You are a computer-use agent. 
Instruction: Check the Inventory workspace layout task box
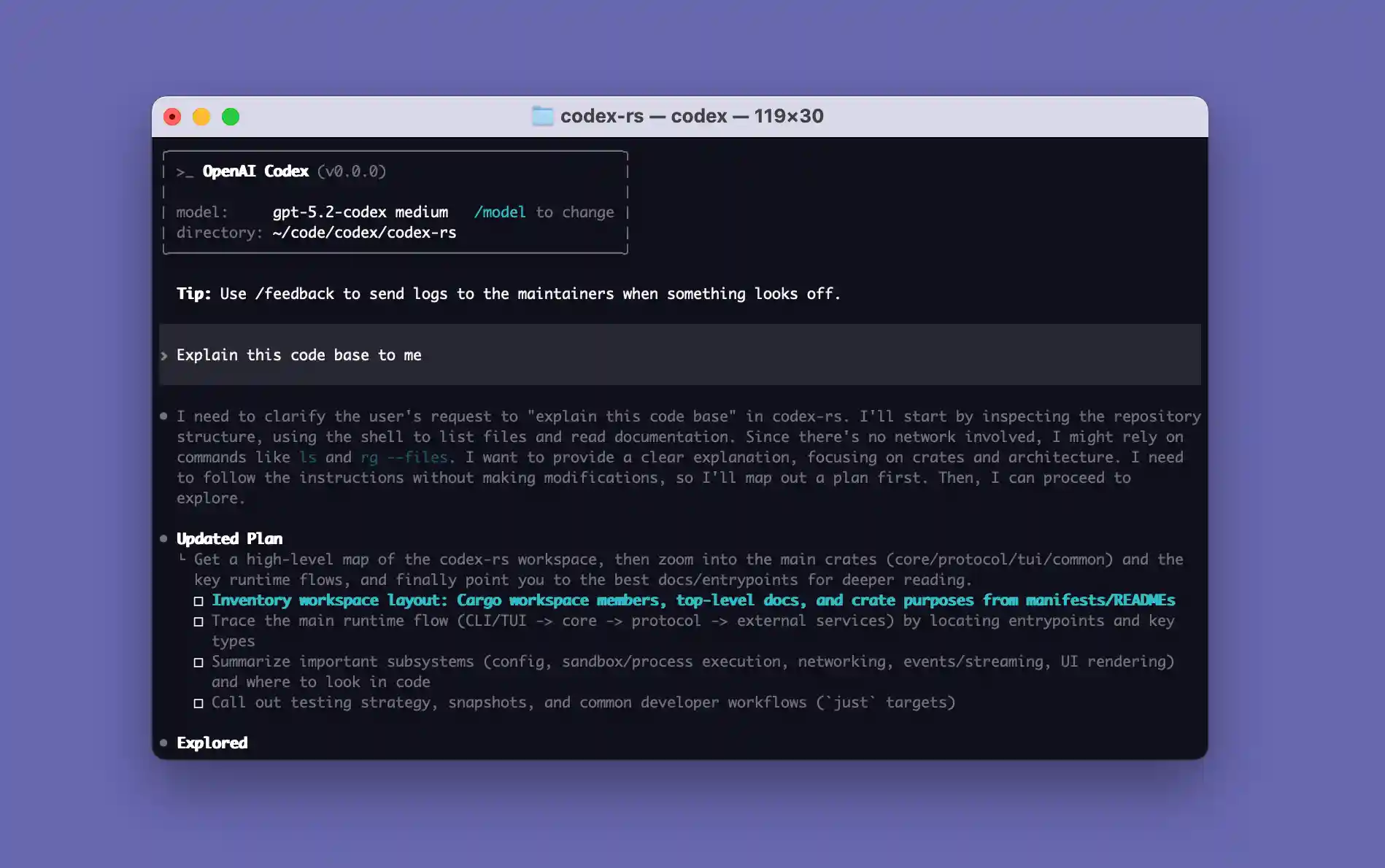(198, 600)
